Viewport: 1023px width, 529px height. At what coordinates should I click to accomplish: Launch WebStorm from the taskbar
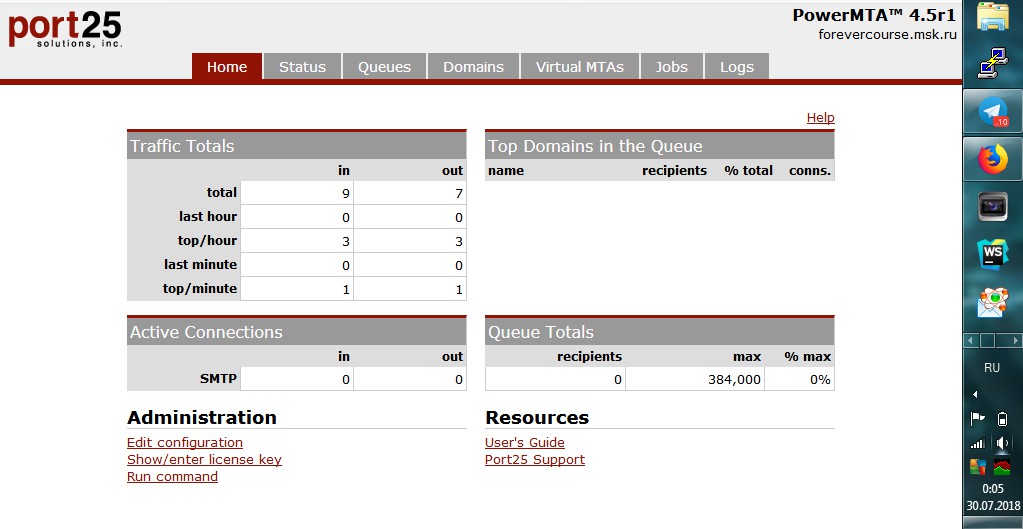(992, 254)
